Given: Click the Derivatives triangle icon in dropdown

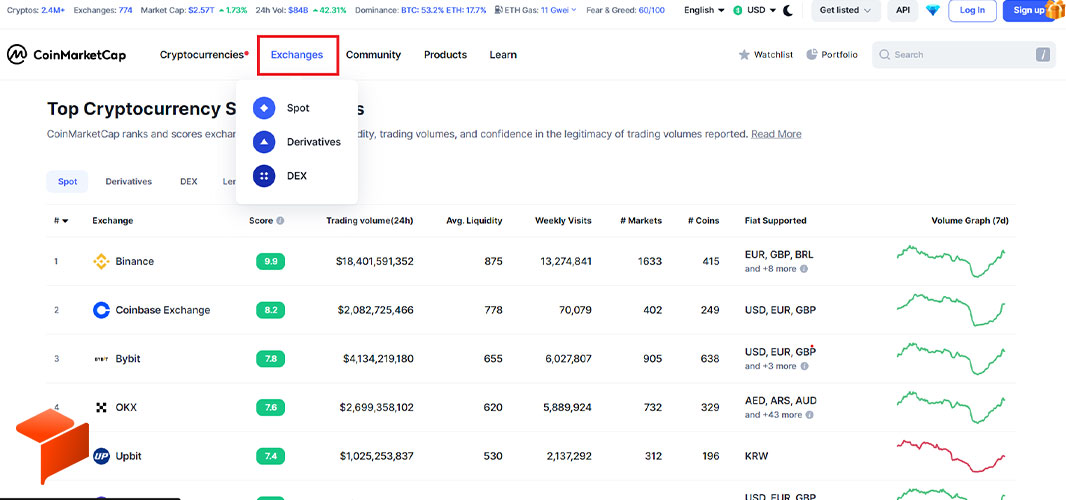Looking at the screenshot, I should pyautogui.click(x=264, y=142).
